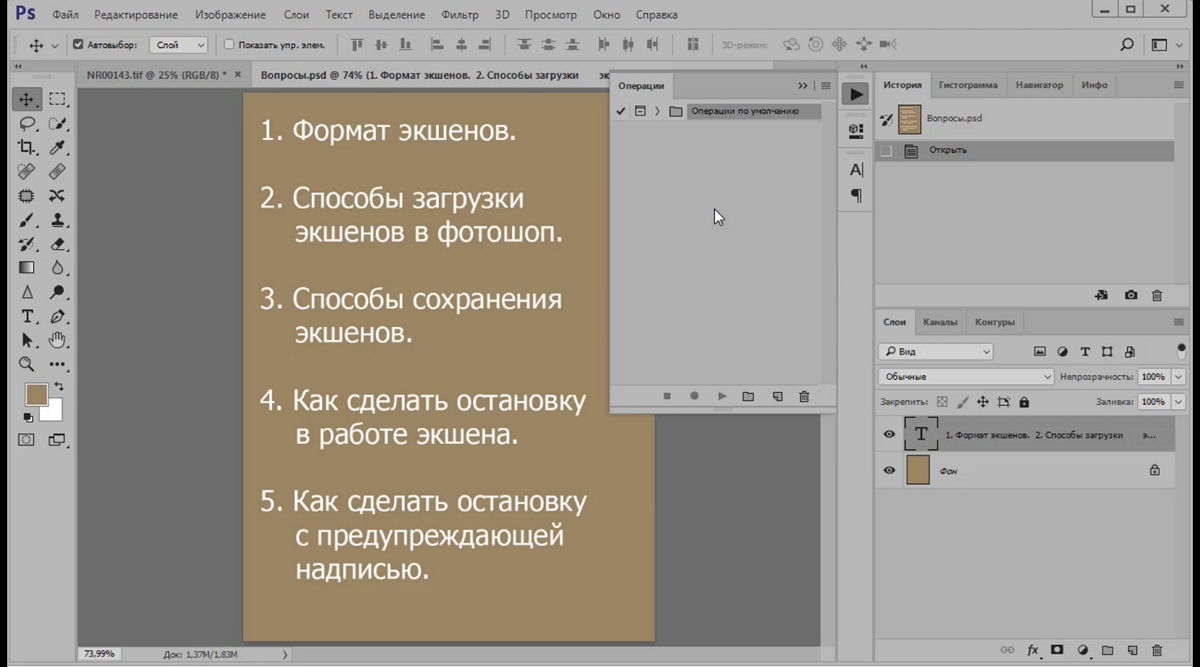Open blend mode Обычные dropdown
The width and height of the screenshot is (1200, 667).
pos(966,377)
